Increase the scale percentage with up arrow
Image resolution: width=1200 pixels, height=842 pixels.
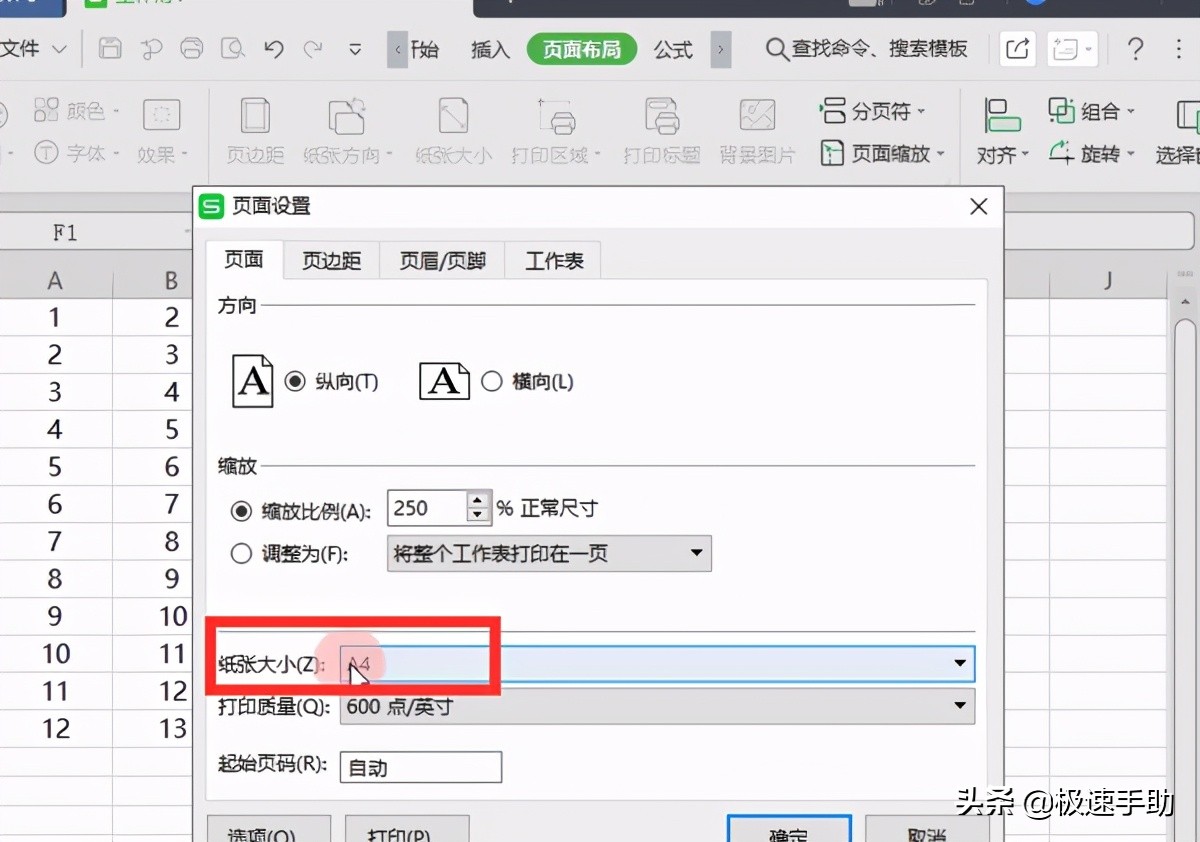tap(480, 500)
